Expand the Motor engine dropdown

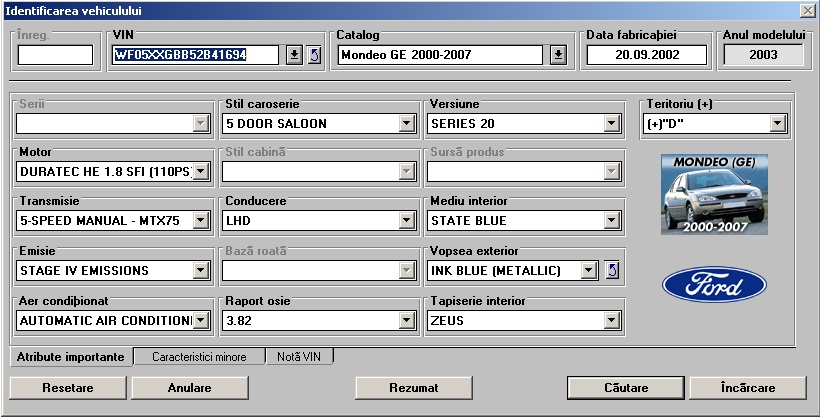click(x=201, y=172)
